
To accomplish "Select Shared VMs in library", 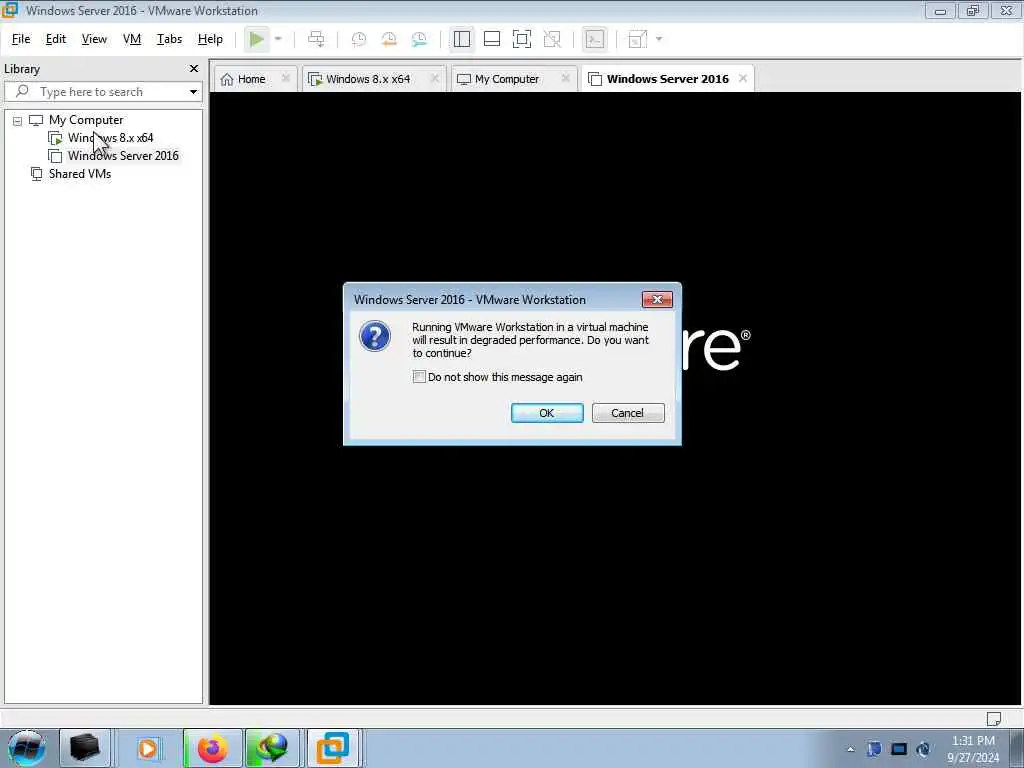I will point(80,174).
